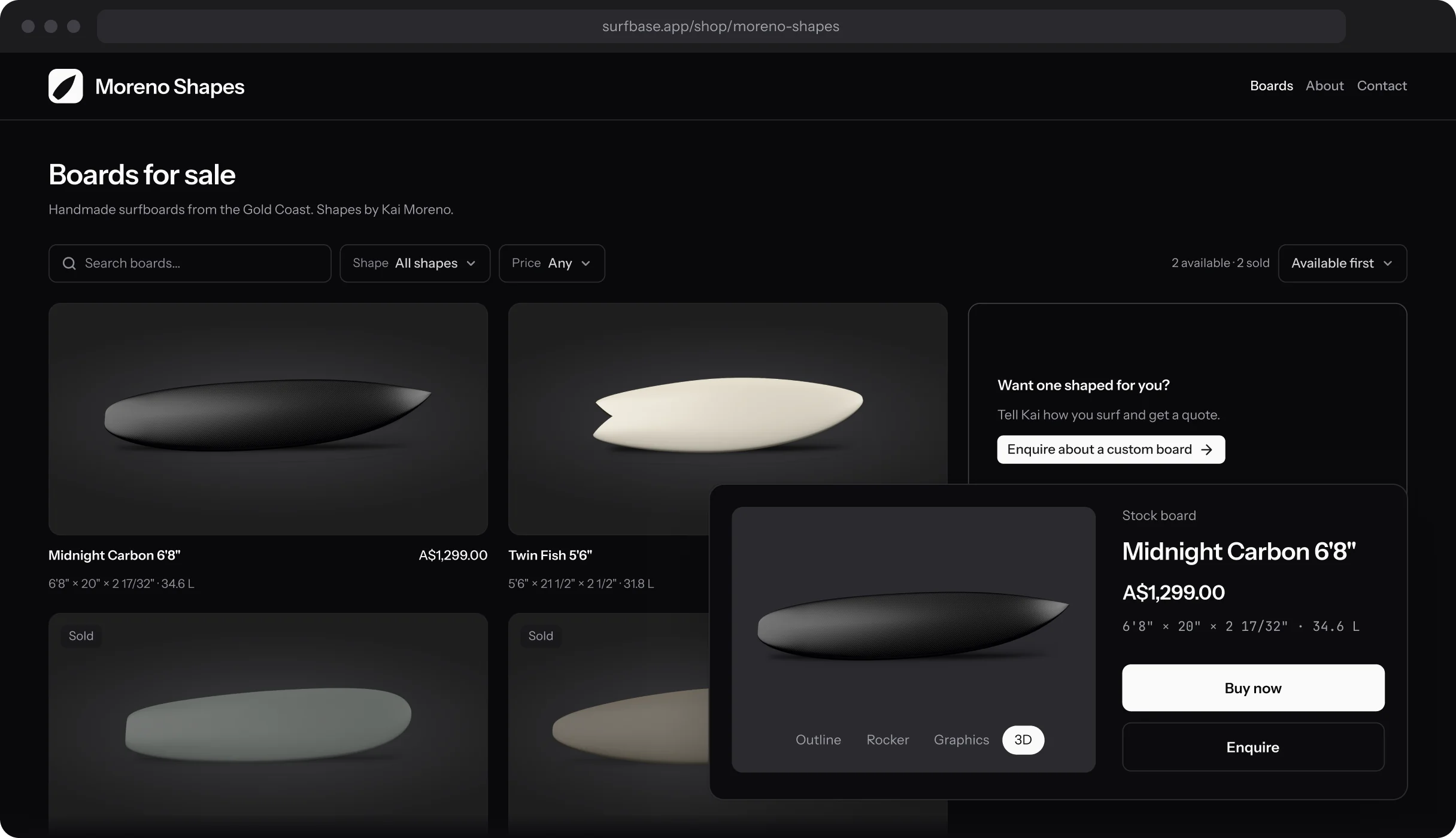Click the large Midnight Carbon 6'8" panel title
The height and width of the screenshot is (838, 1456).
(1239, 551)
